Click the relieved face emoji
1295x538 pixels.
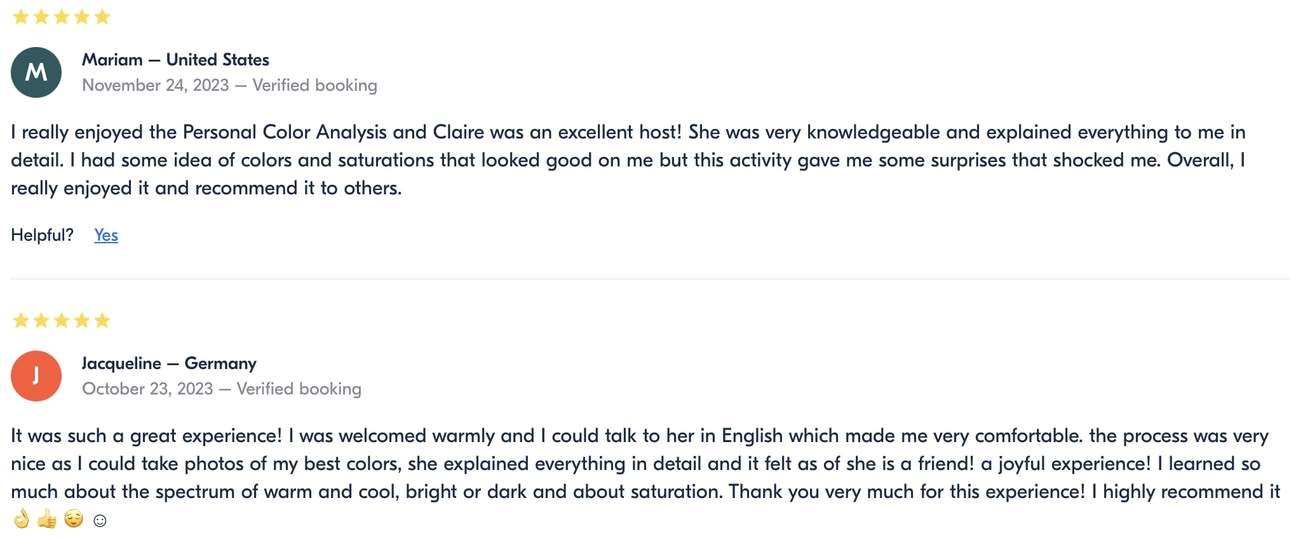[x=73, y=520]
